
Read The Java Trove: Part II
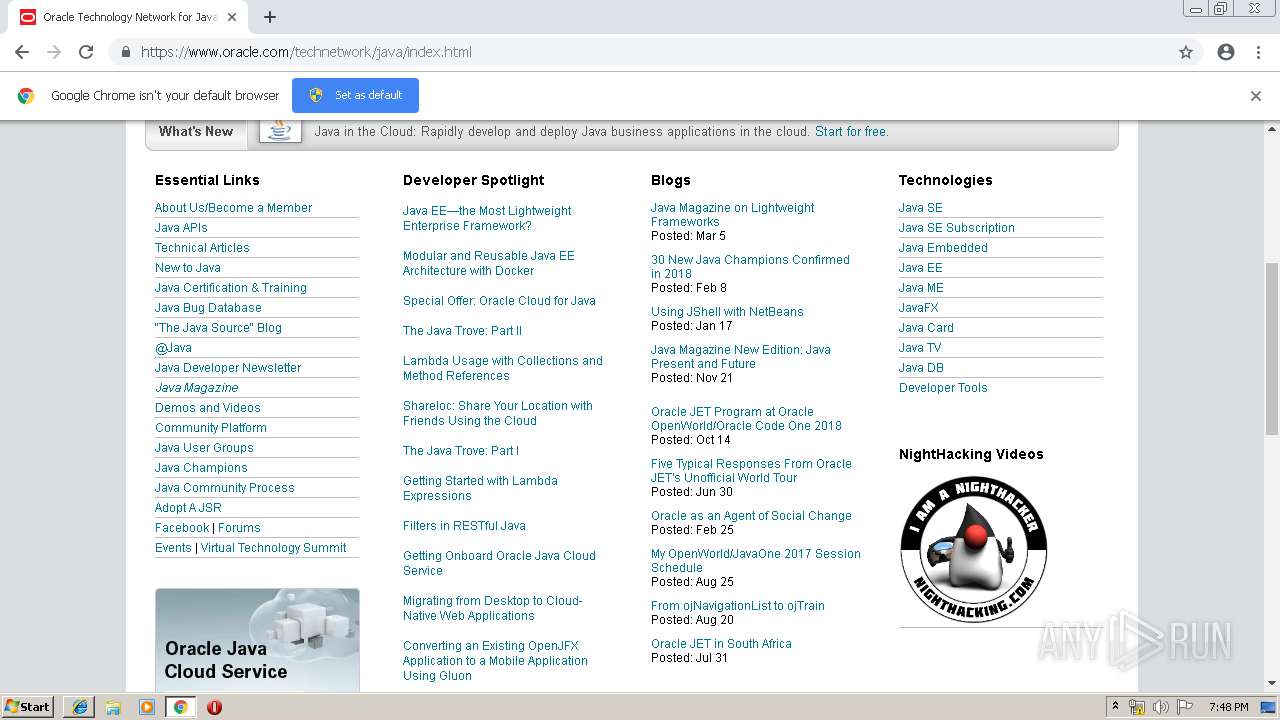[462, 331]
